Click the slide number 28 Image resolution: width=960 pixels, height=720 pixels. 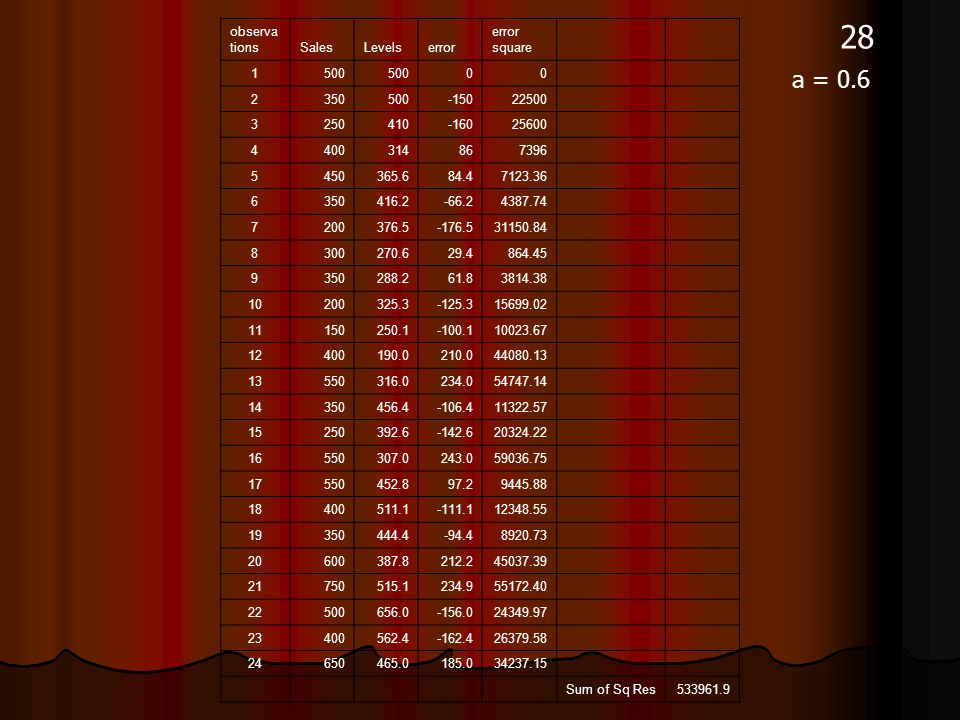857,38
